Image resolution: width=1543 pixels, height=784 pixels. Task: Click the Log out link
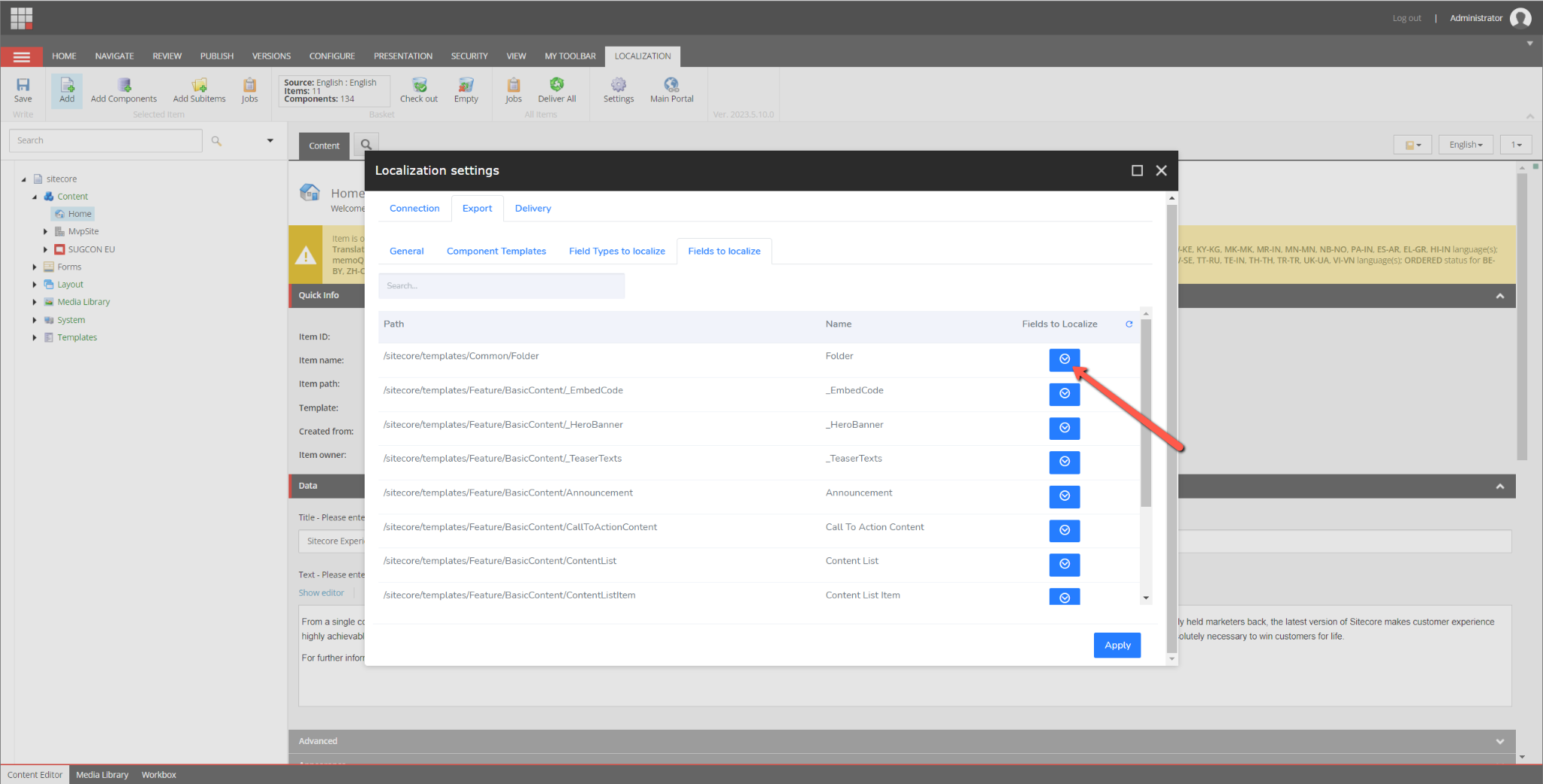pos(1406,18)
